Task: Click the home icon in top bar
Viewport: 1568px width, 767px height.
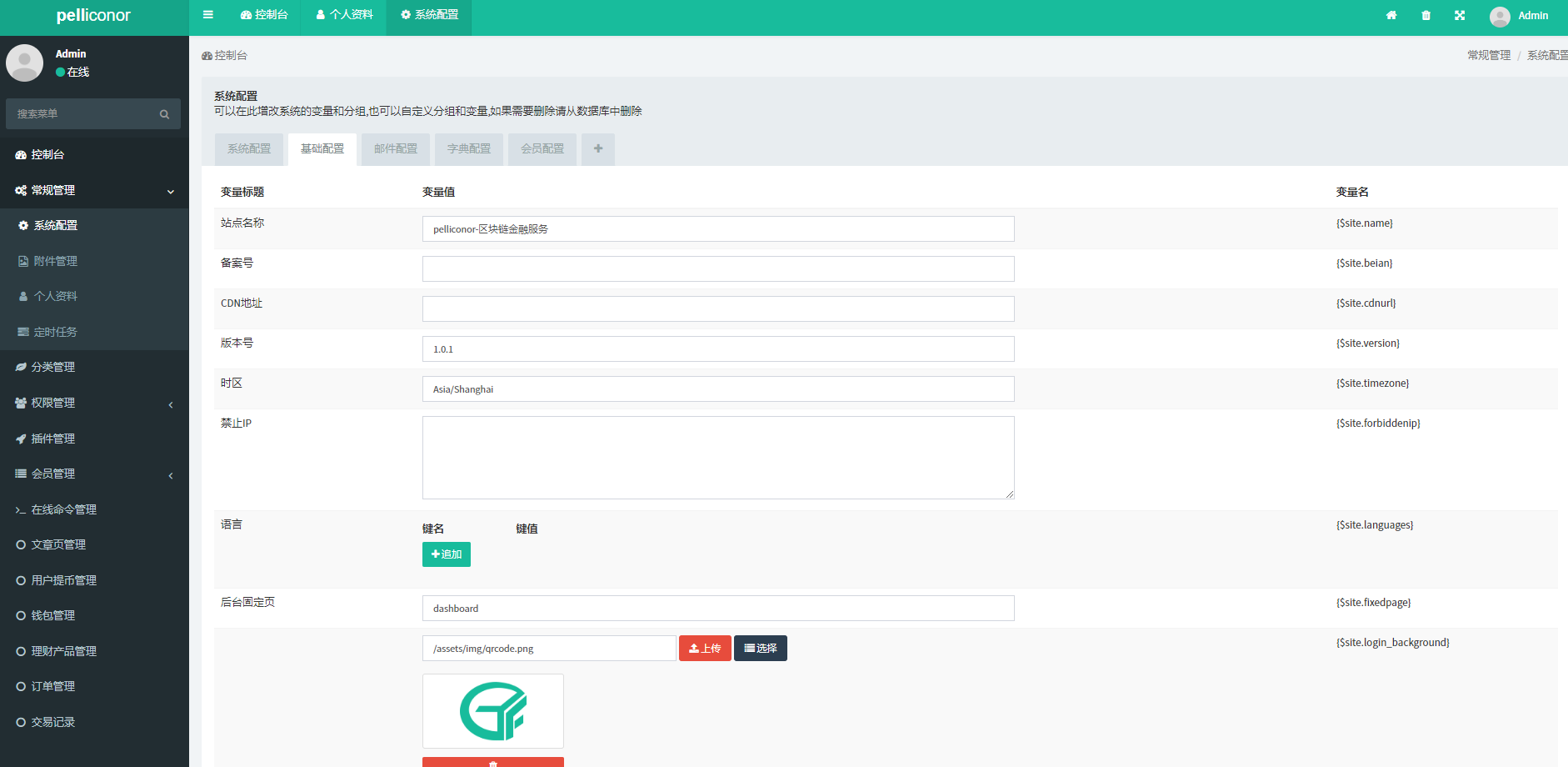Action: [1391, 15]
